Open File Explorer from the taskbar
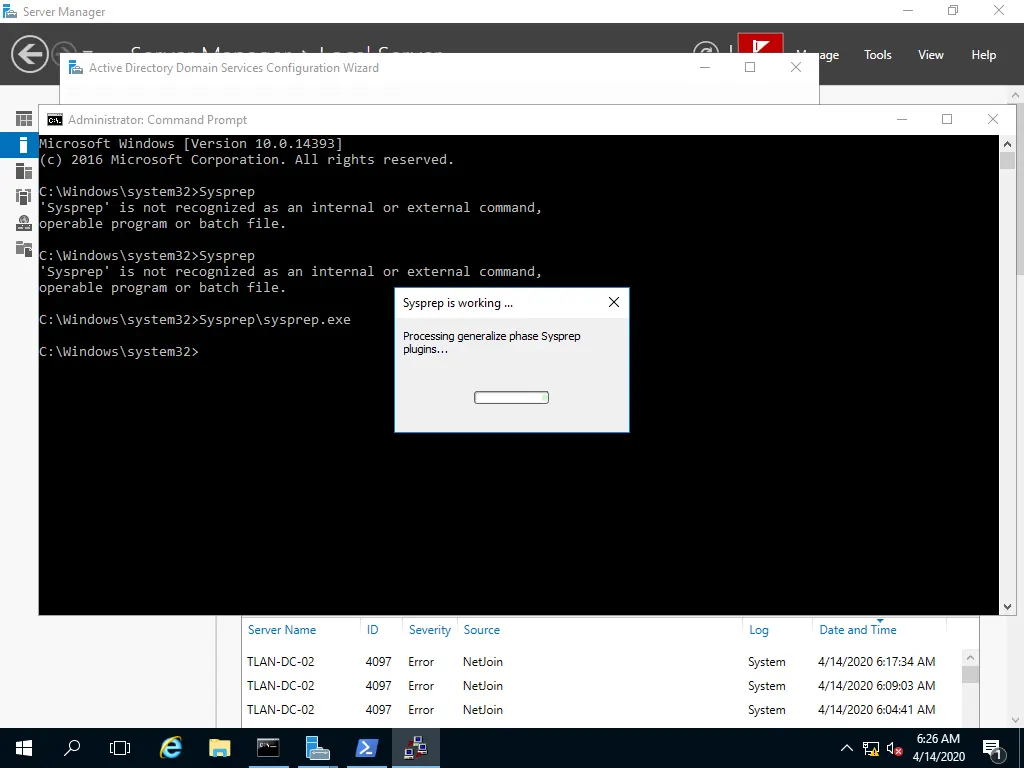Viewport: 1024px width, 768px height. pyautogui.click(x=219, y=747)
